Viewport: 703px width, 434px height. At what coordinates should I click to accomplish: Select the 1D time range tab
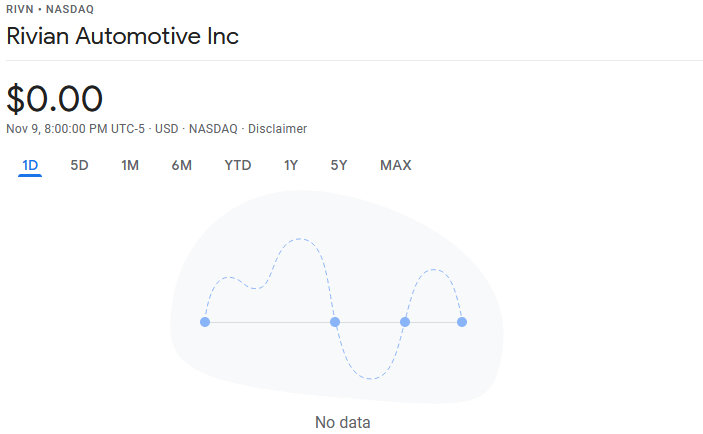(30, 165)
